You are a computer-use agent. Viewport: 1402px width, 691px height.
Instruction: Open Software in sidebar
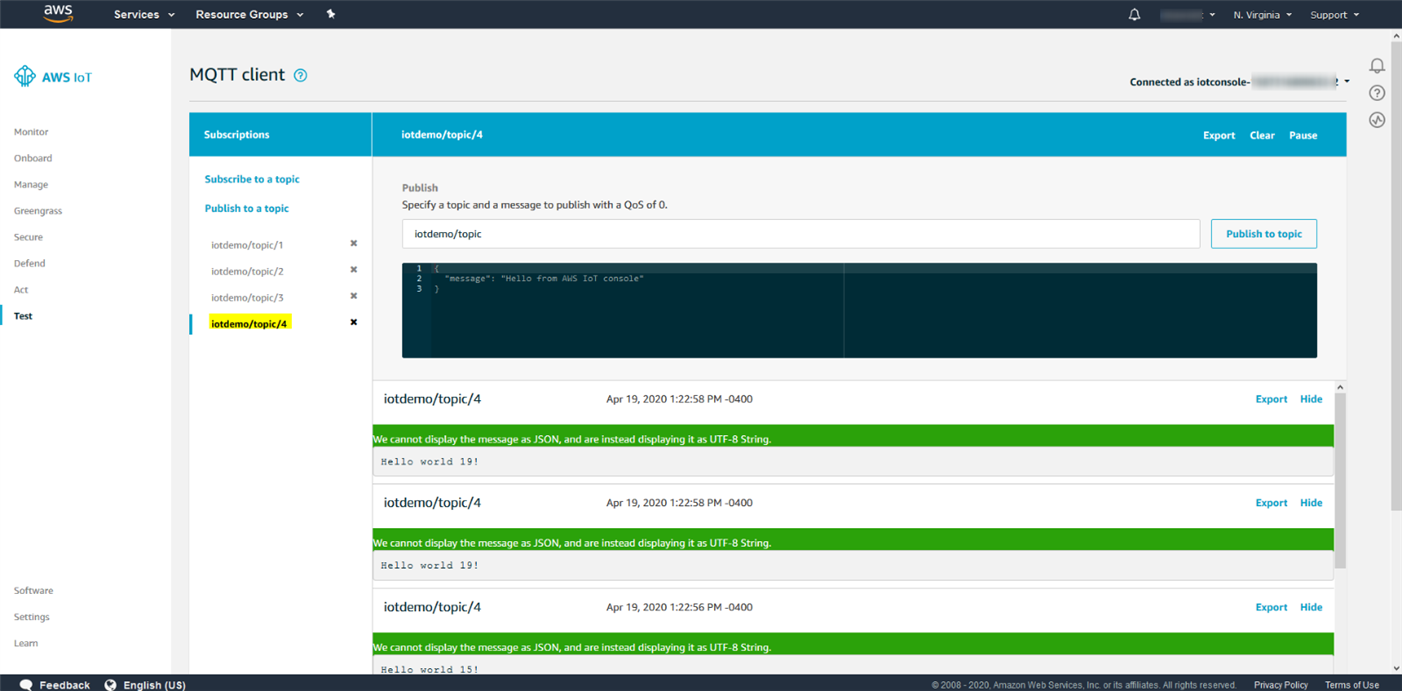click(33, 591)
